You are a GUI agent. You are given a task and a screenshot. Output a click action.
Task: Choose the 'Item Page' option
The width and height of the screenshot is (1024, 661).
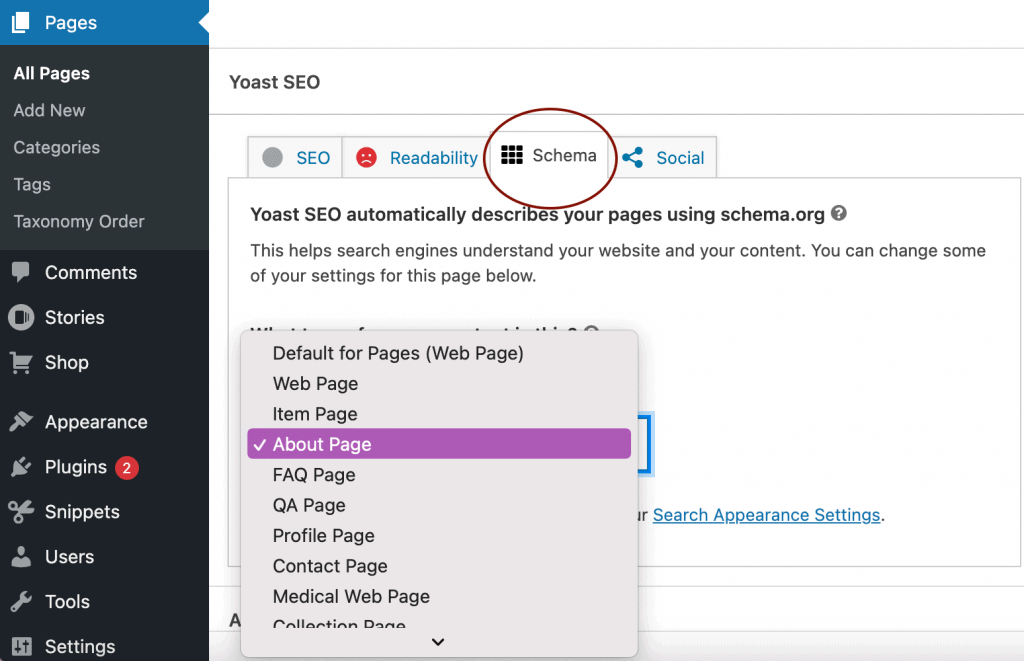tap(439, 414)
